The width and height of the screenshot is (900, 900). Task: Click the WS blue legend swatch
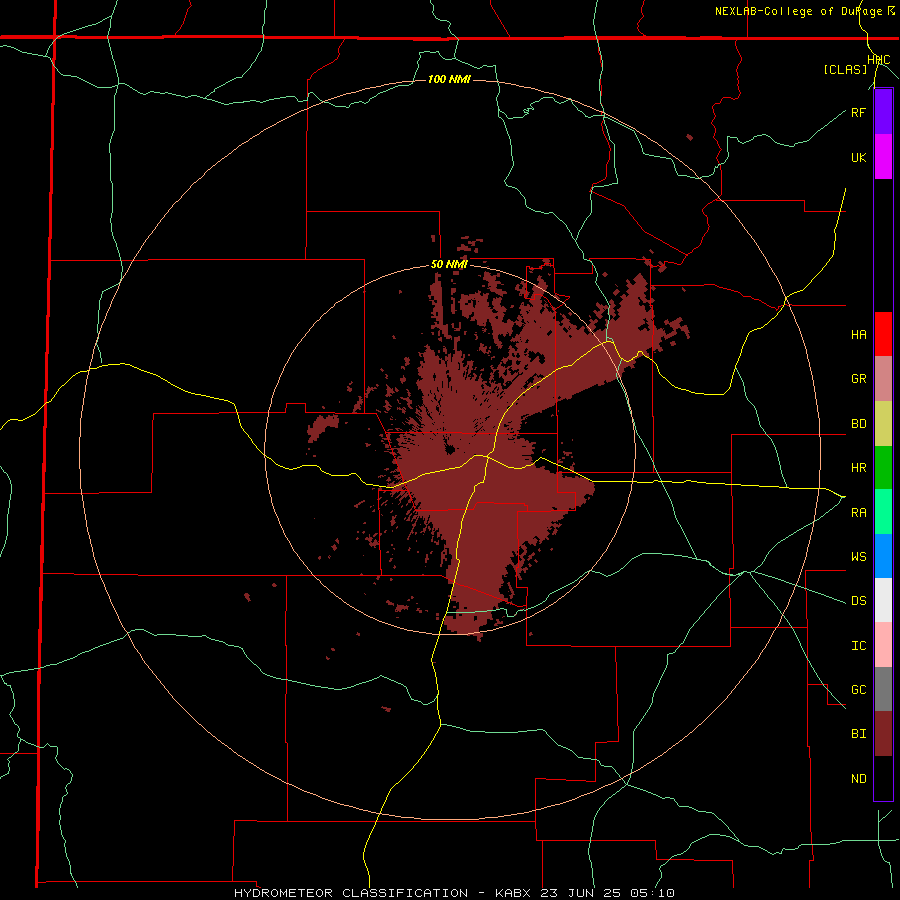tap(883, 556)
